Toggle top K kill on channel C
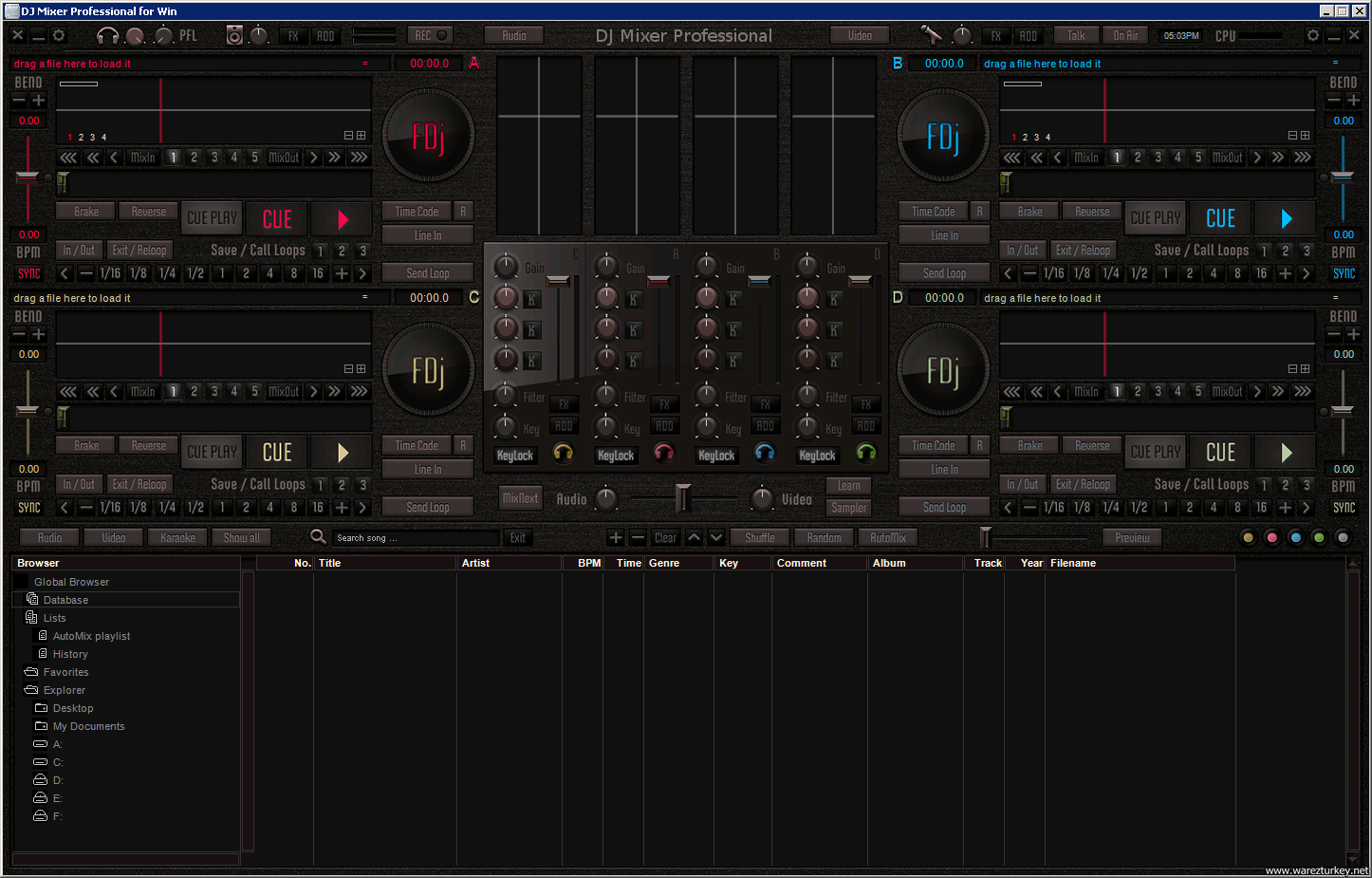This screenshot has height=878, width=1372. 532,299
